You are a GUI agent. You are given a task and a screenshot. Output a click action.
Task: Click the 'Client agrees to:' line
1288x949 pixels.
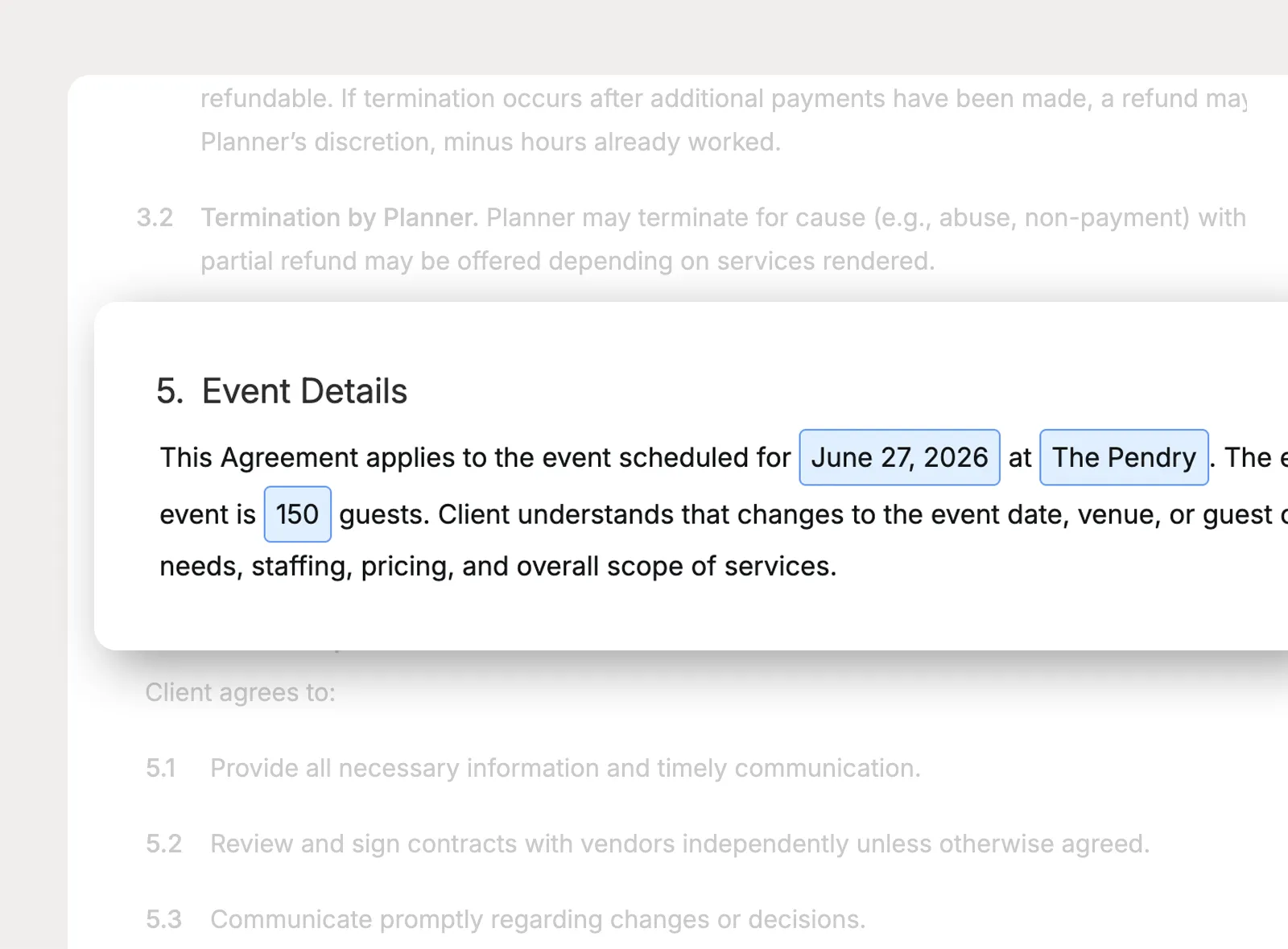(x=240, y=692)
